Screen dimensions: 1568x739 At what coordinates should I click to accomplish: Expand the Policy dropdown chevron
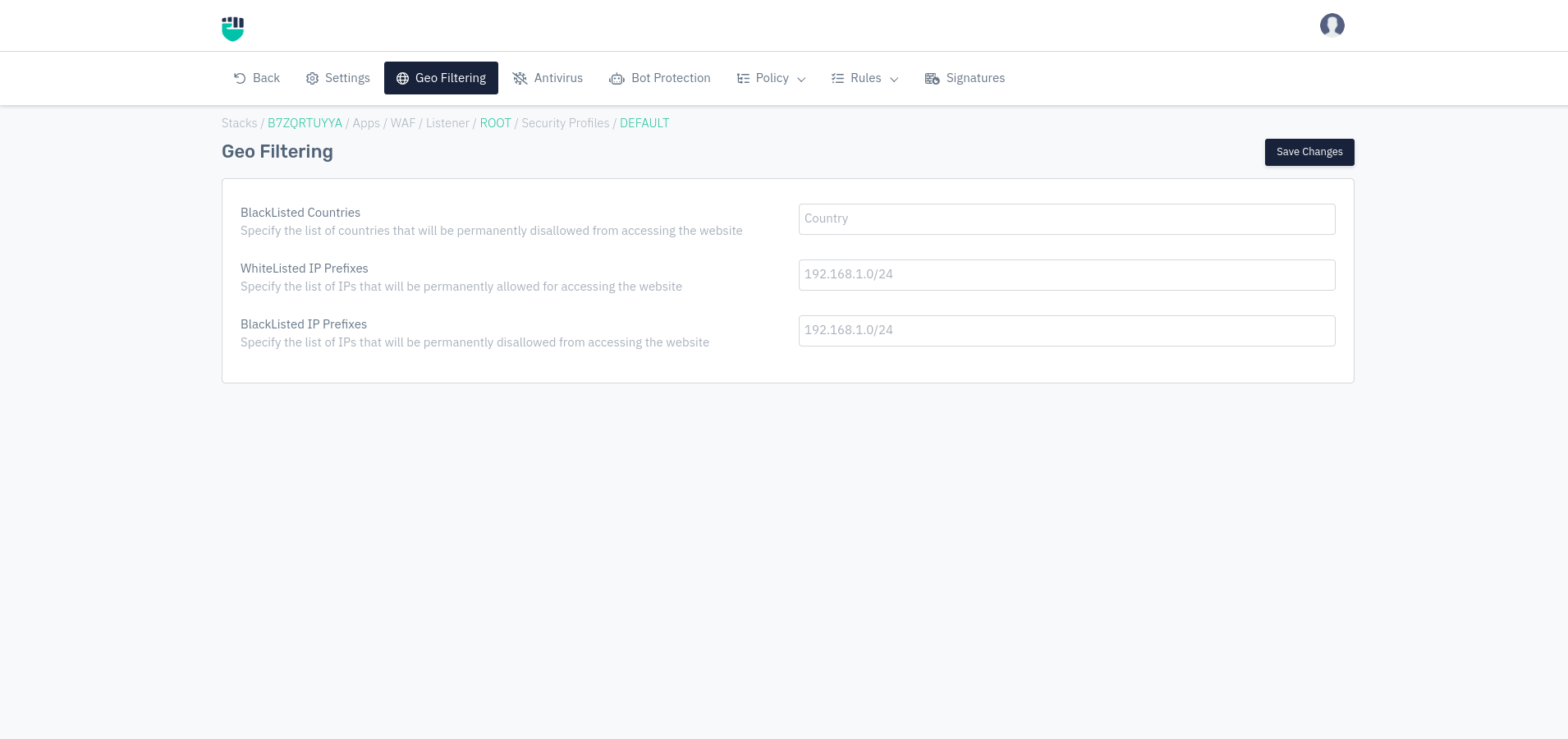[801, 80]
